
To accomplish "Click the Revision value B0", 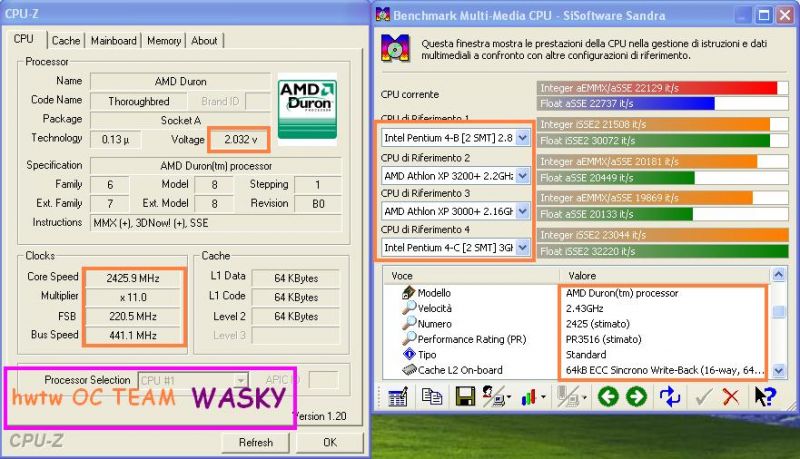I will coord(318,203).
